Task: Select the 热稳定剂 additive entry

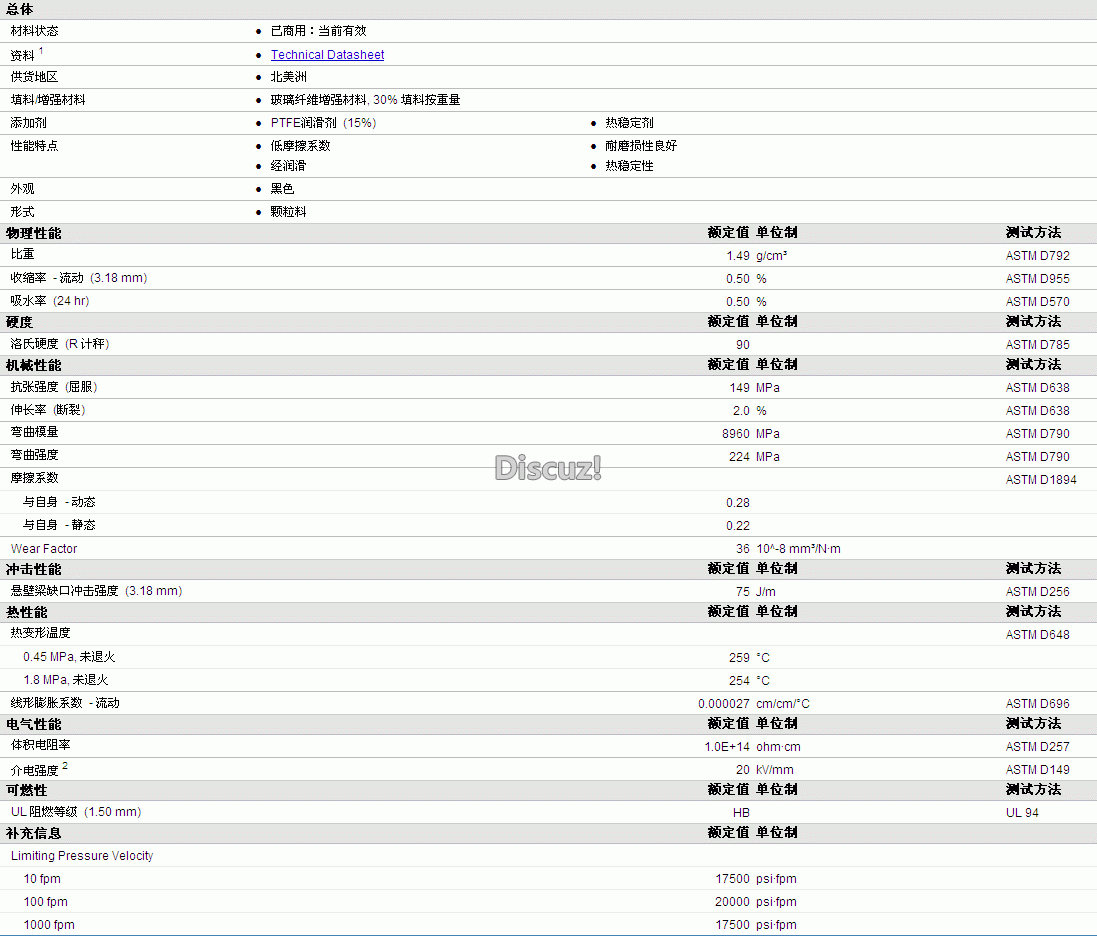Action: tap(629, 123)
